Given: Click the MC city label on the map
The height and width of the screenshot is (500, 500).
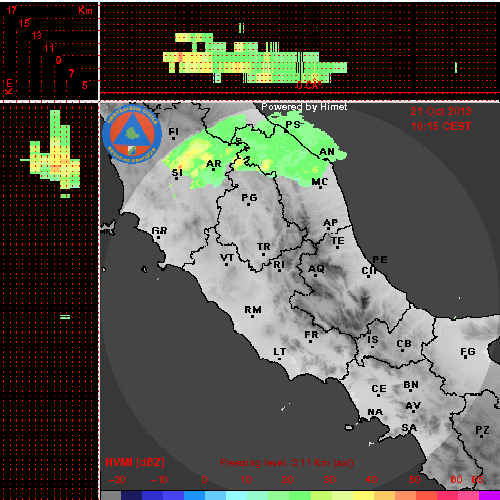Looking at the screenshot, I should coord(319,182).
